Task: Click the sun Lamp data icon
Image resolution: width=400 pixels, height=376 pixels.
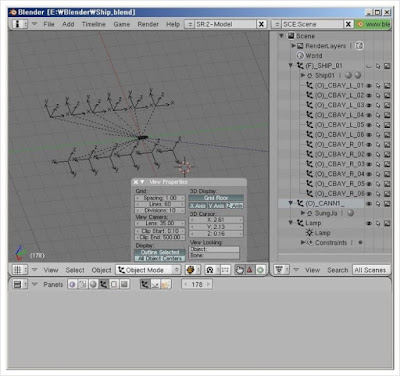Action: click(309, 233)
